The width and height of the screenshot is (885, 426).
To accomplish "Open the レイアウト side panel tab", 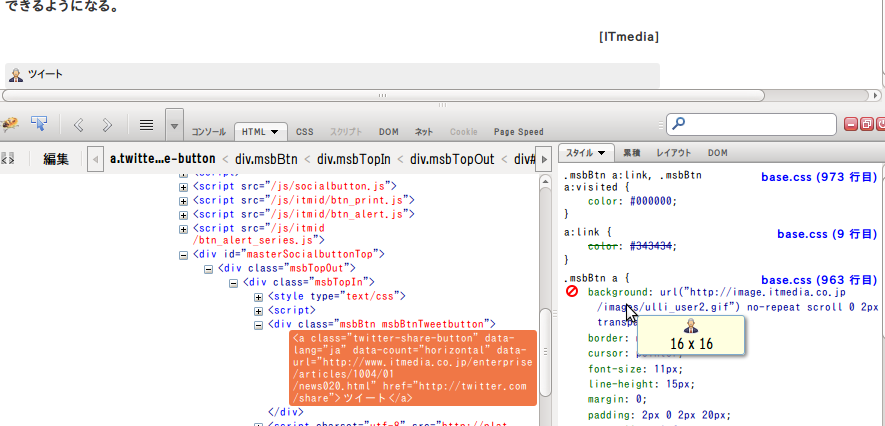I will click(x=673, y=153).
